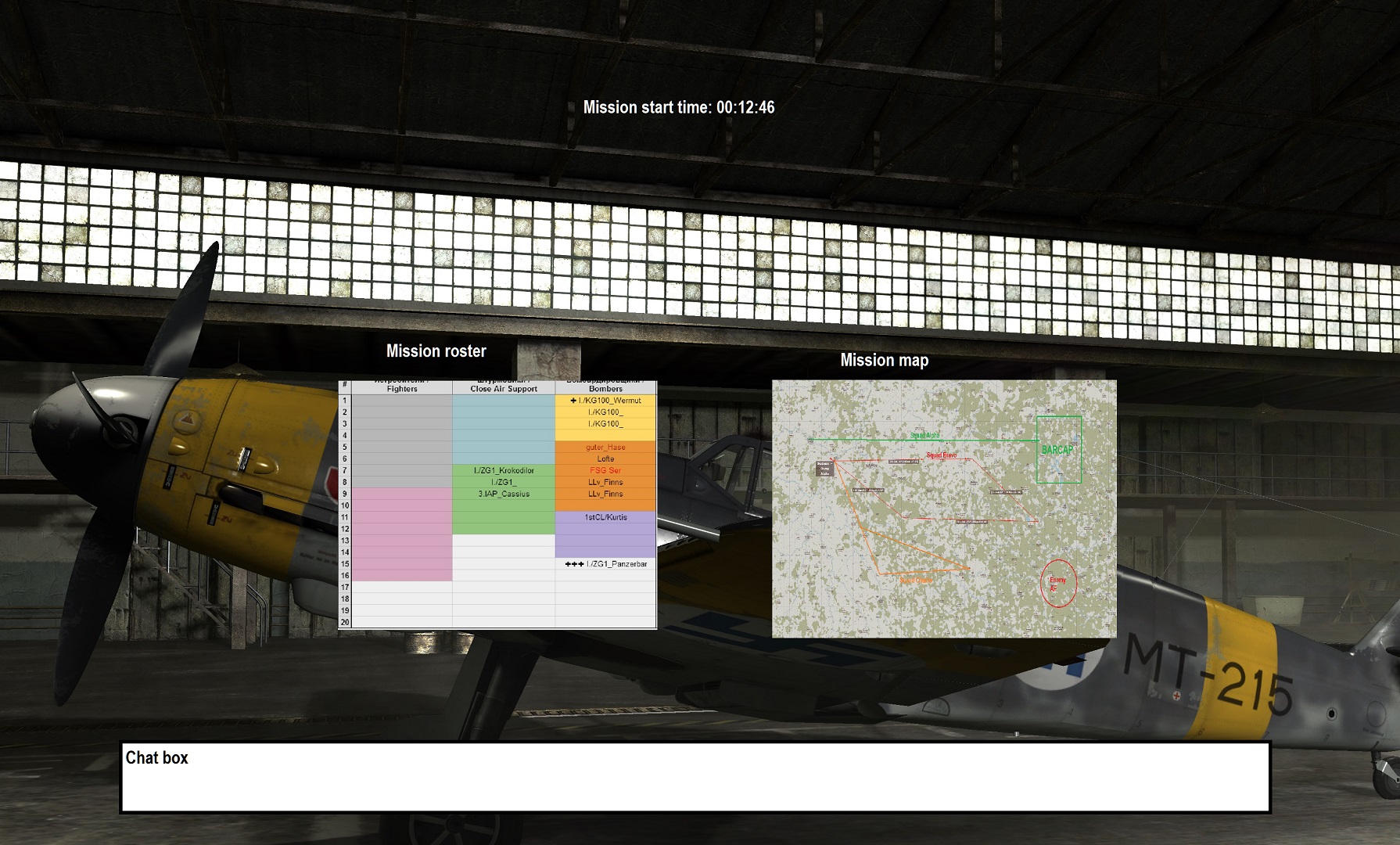The image size is (1400, 845).
Task: Select the Close Air Support column header
Action: click(504, 387)
